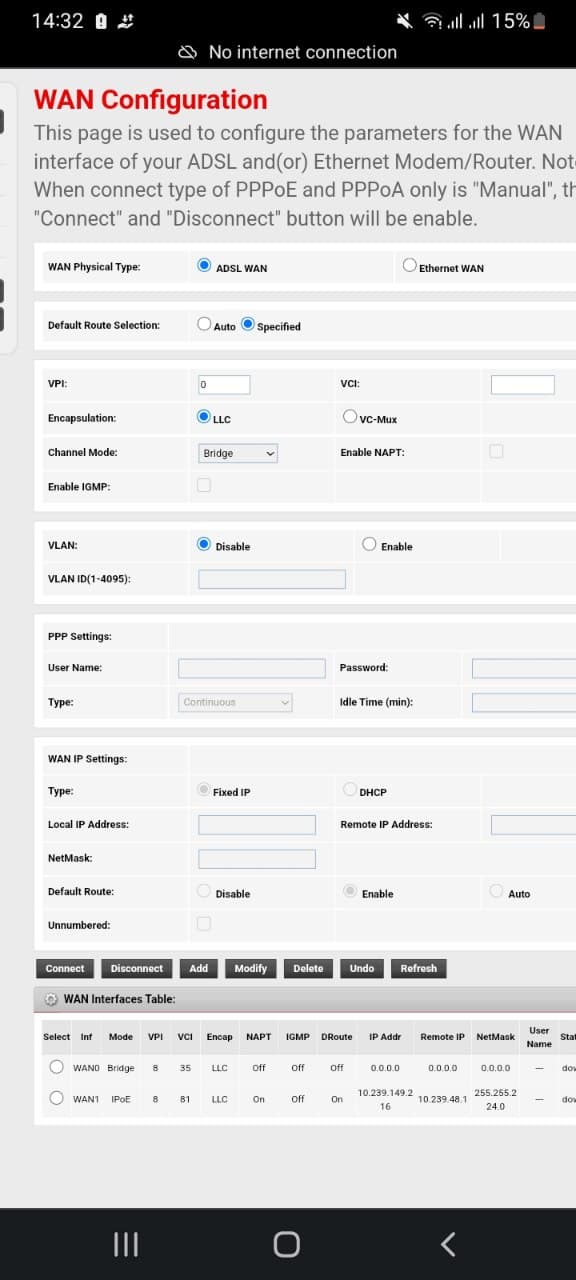This screenshot has height=1280, width=576.
Task: Tap the crossed-out cloud no-connection icon
Action: click(187, 52)
